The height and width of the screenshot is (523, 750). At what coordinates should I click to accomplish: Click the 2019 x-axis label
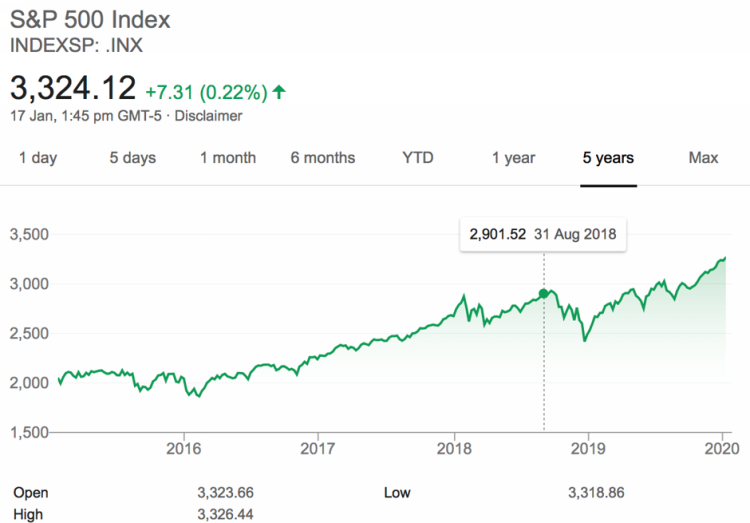[589, 448]
